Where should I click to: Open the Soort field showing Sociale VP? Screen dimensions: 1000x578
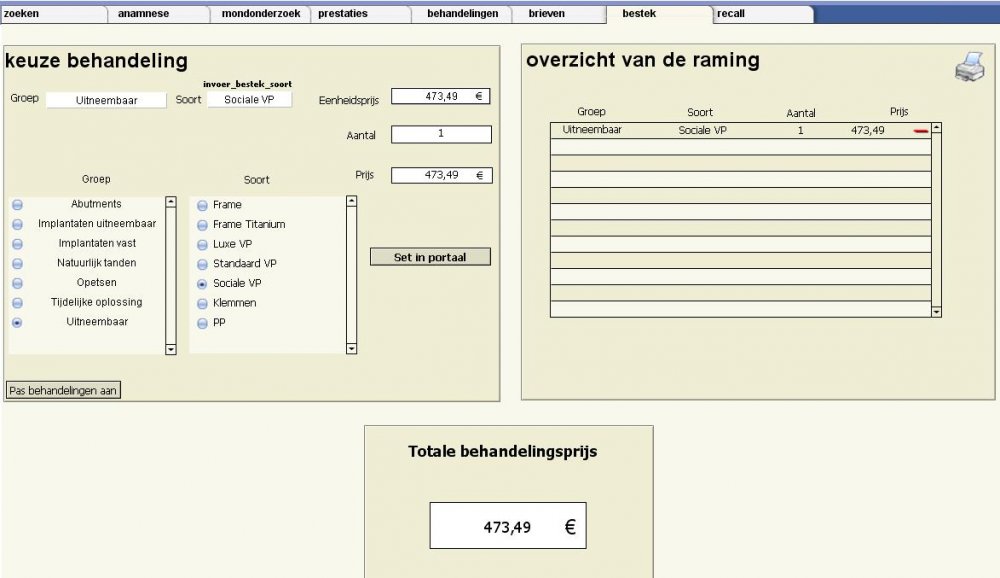249,100
